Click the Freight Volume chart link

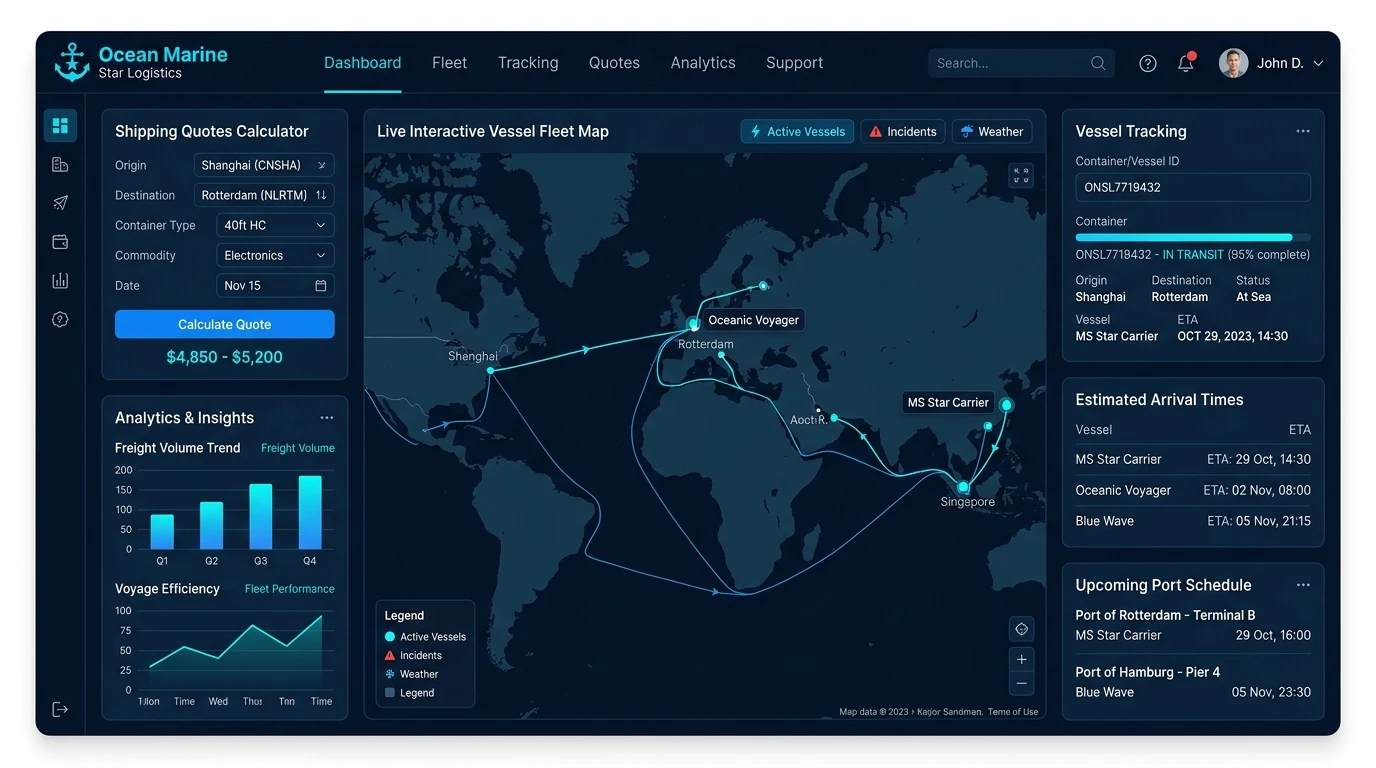pos(298,448)
